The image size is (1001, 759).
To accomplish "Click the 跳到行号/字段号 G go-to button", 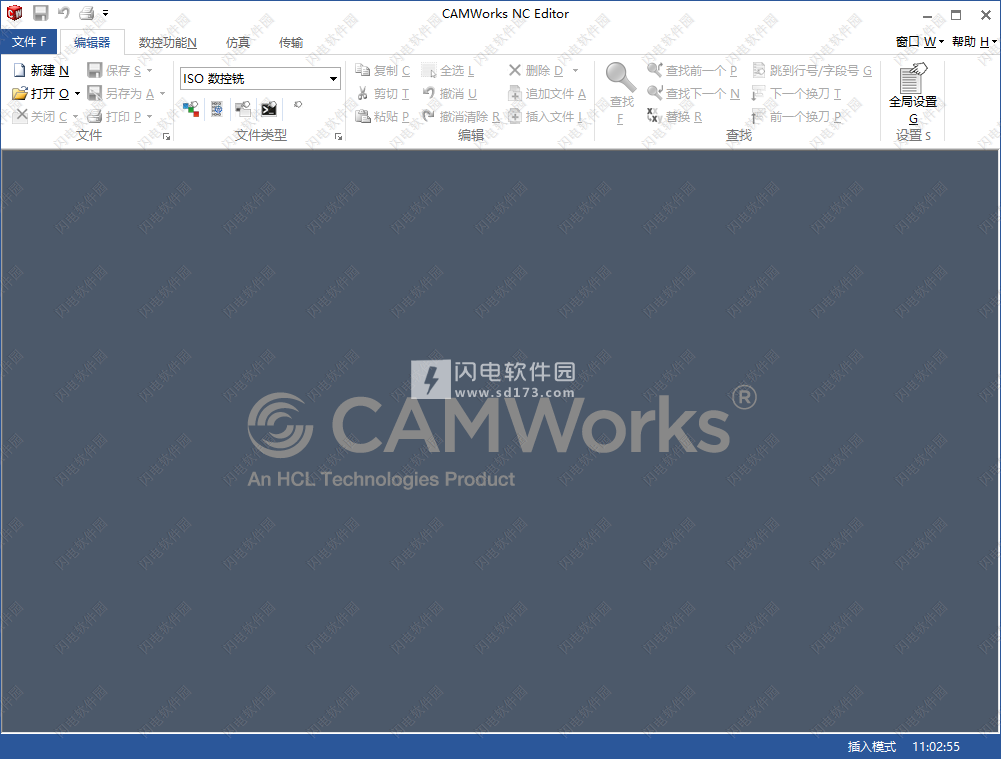I will [811, 71].
